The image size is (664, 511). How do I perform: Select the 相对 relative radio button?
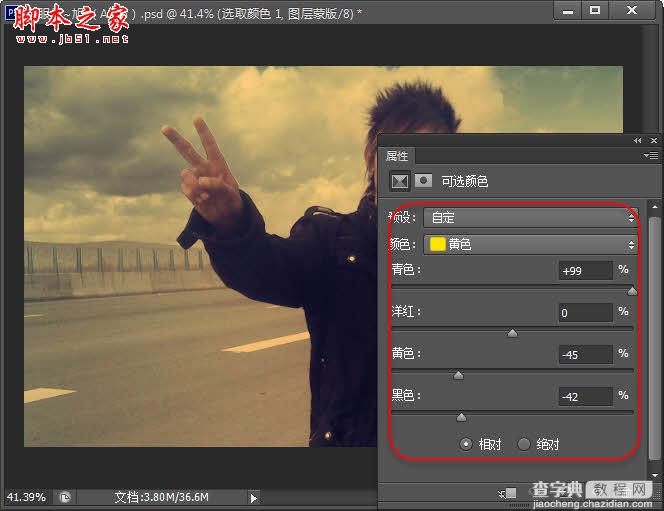(x=465, y=444)
